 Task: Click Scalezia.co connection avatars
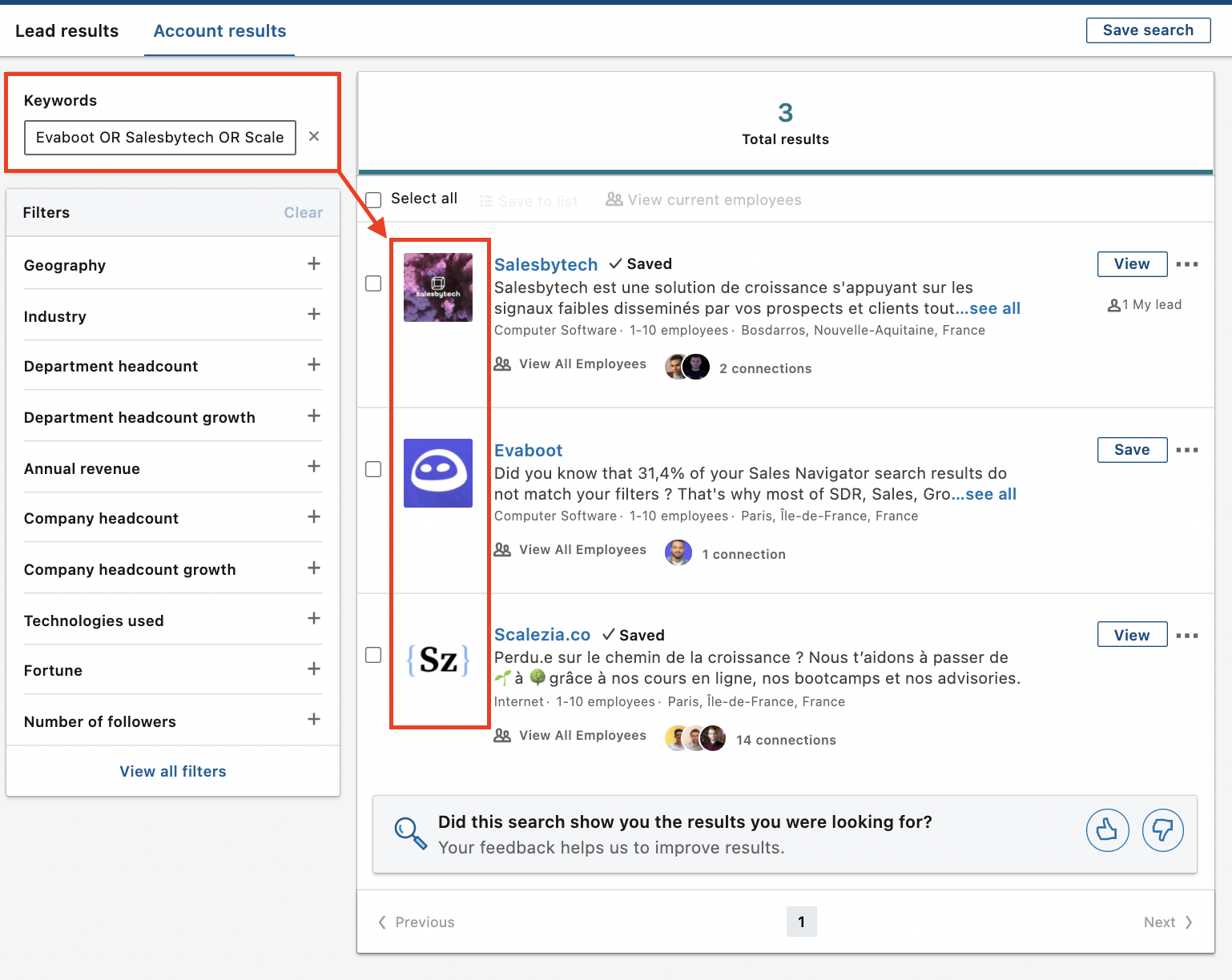695,738
